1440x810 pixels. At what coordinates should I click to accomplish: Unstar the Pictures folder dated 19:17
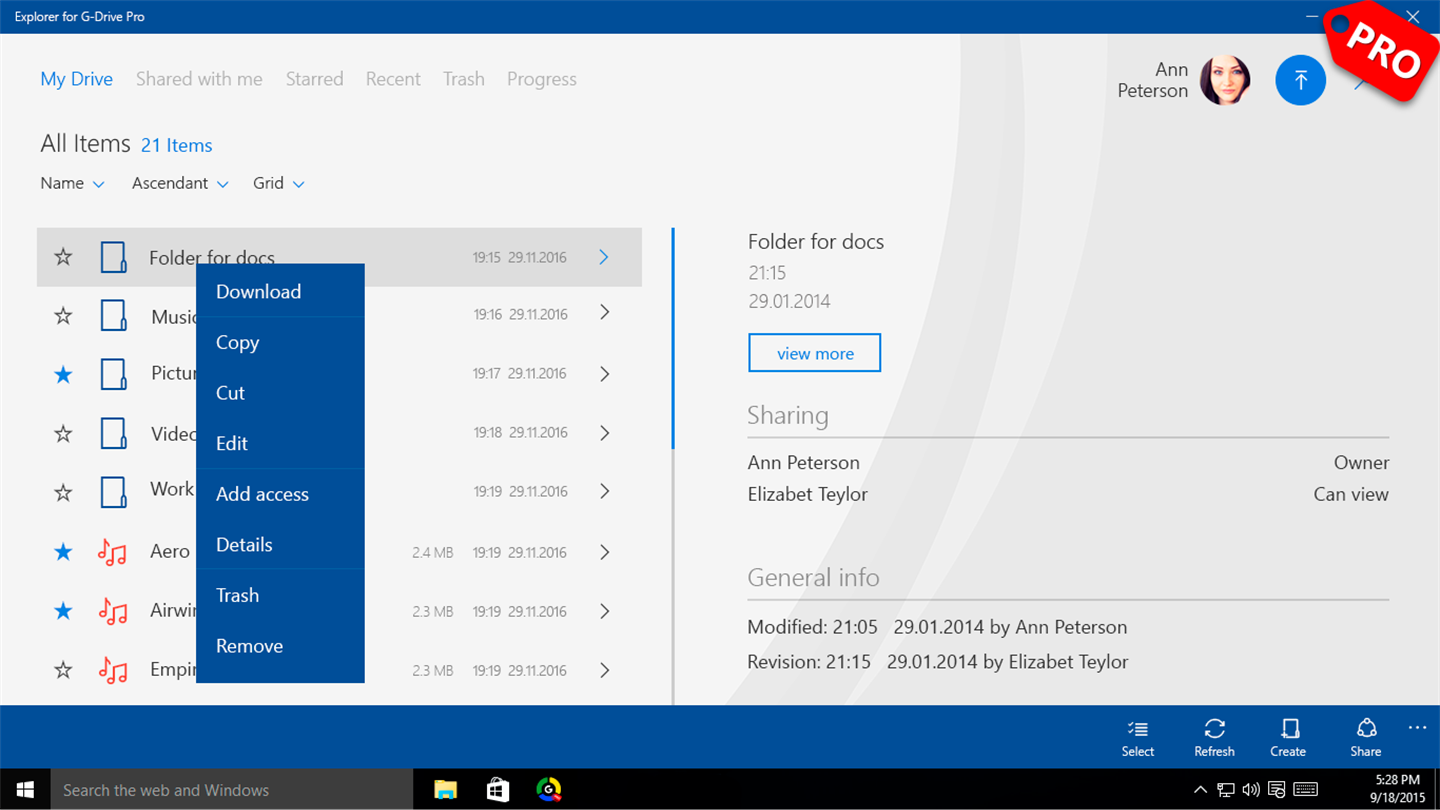tap(63, 374)
